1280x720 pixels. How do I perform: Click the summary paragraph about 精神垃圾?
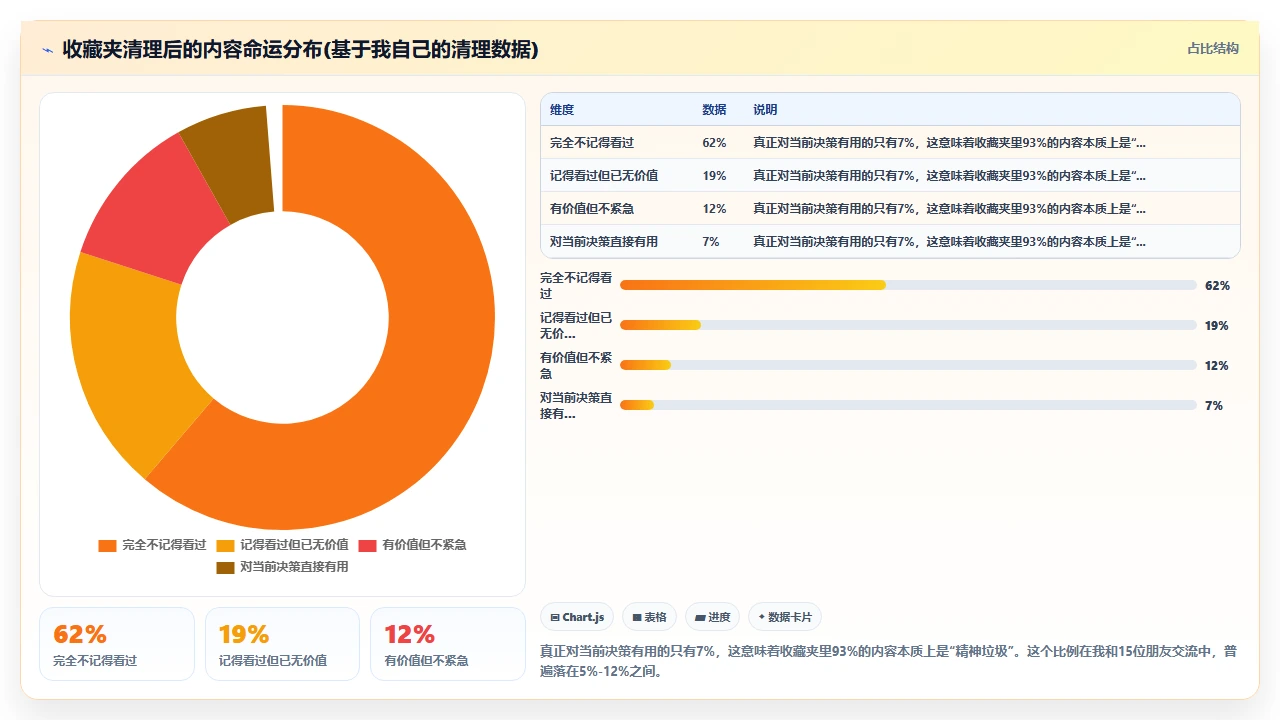click(x=889, y=661)
